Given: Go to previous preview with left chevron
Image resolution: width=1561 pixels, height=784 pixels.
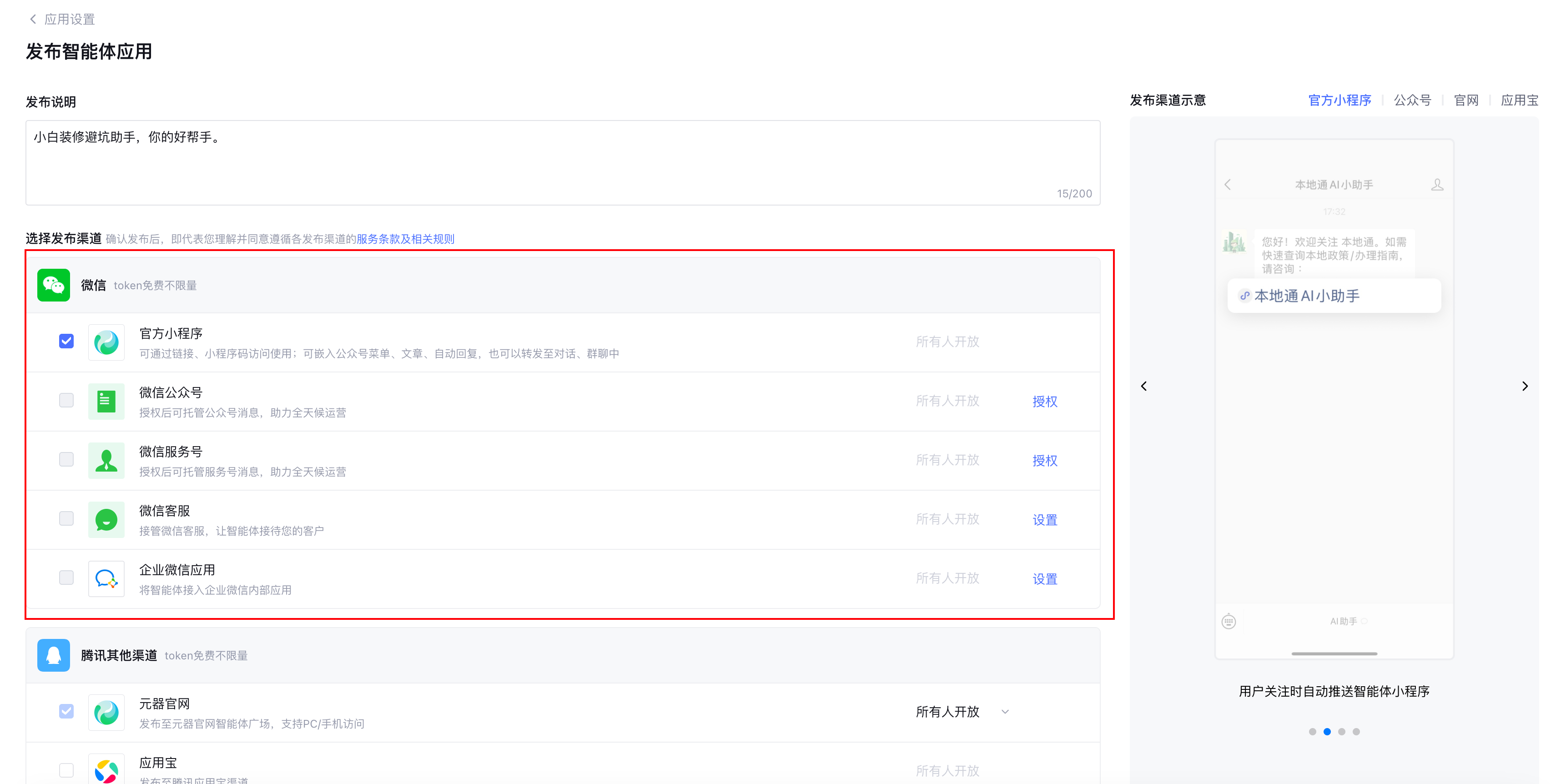Looking at the screenshot, I should coord(1144,387).
